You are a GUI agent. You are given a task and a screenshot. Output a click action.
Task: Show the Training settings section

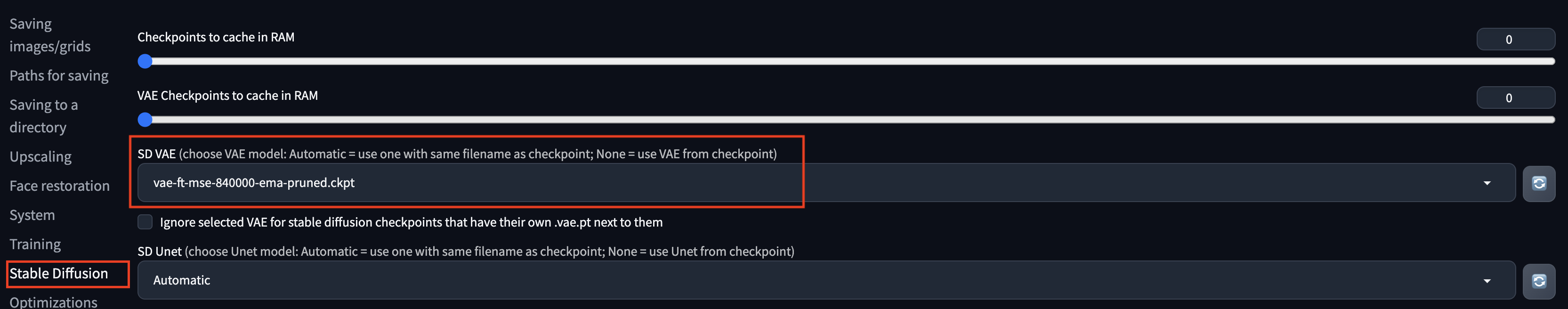tap(35, 244)
